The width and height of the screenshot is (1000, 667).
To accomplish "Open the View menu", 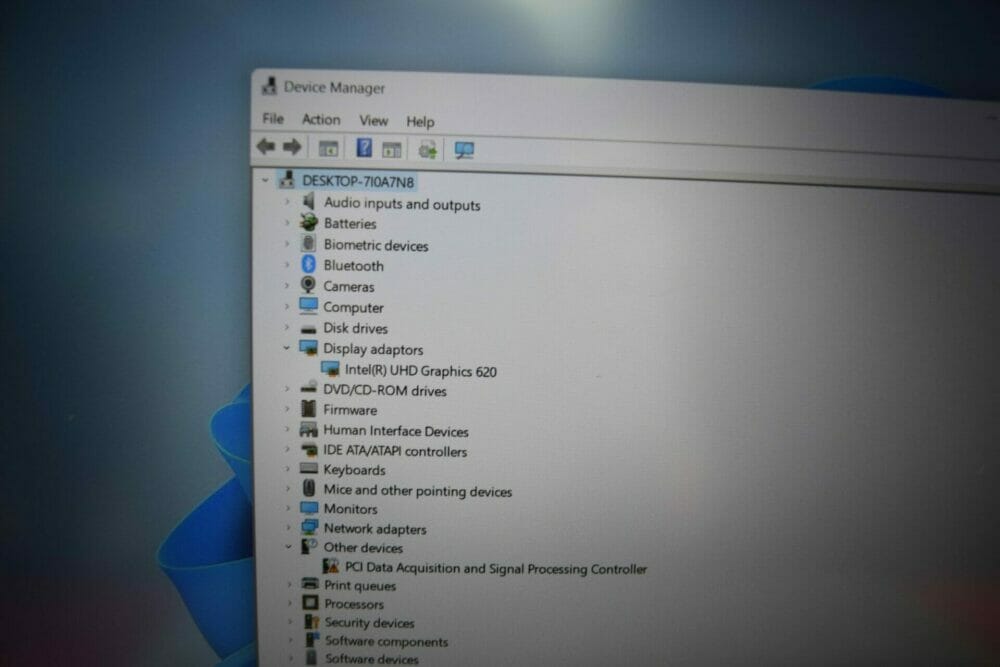I will point(373,121).
